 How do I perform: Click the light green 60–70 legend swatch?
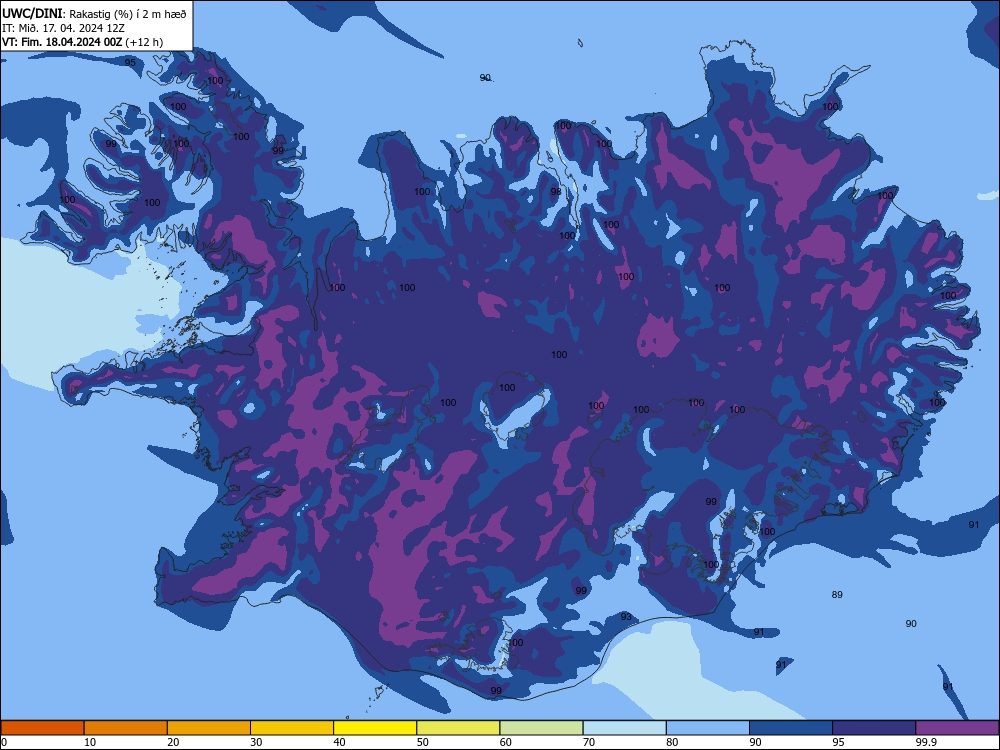point(541,728)
